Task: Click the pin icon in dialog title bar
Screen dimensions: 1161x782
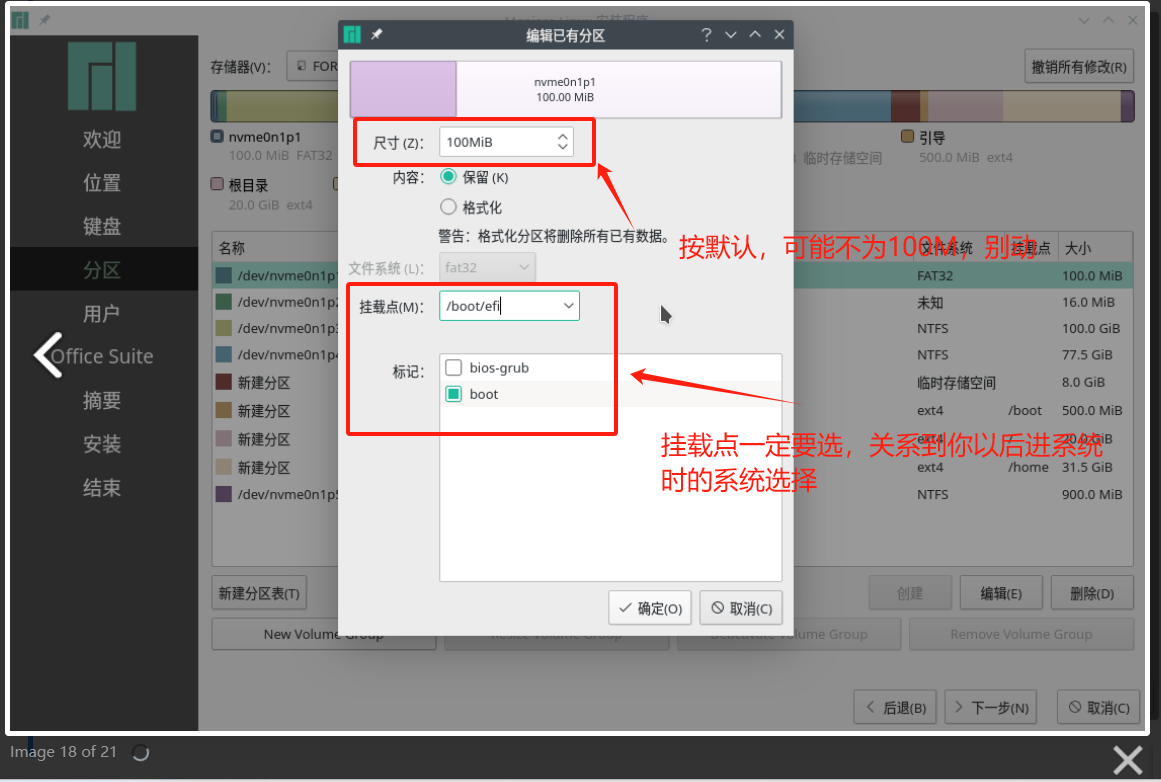Action: click(x=377, y=35)
